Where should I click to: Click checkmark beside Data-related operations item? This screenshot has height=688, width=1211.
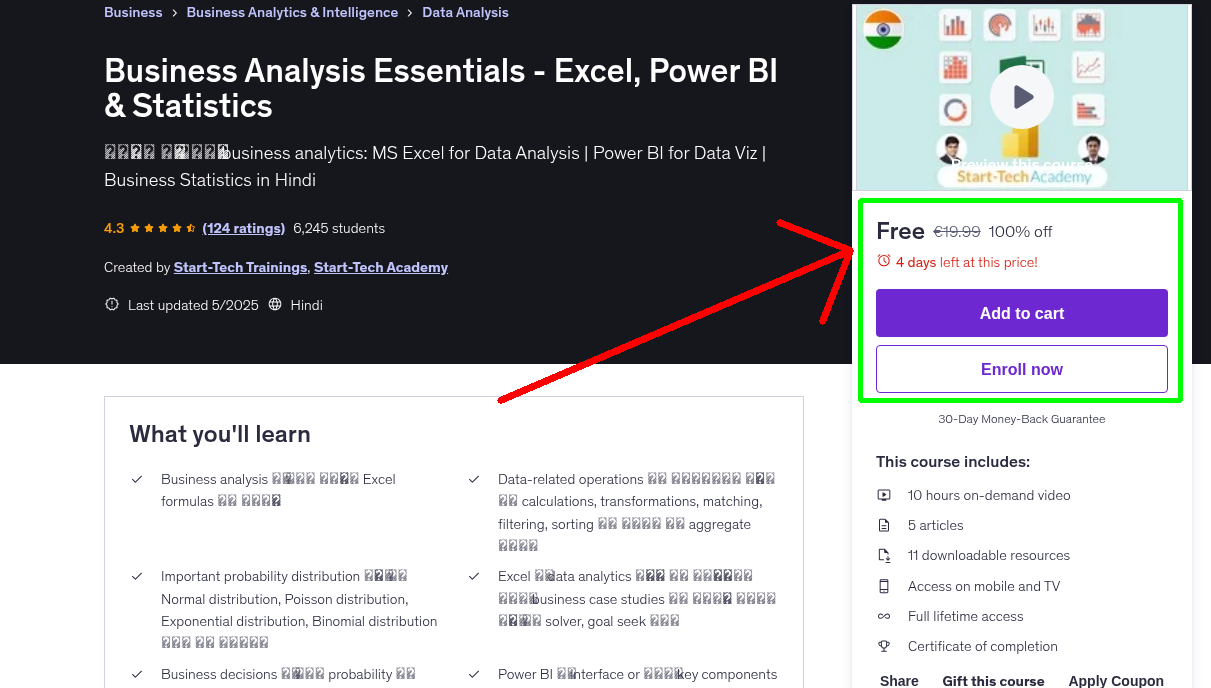474,479
